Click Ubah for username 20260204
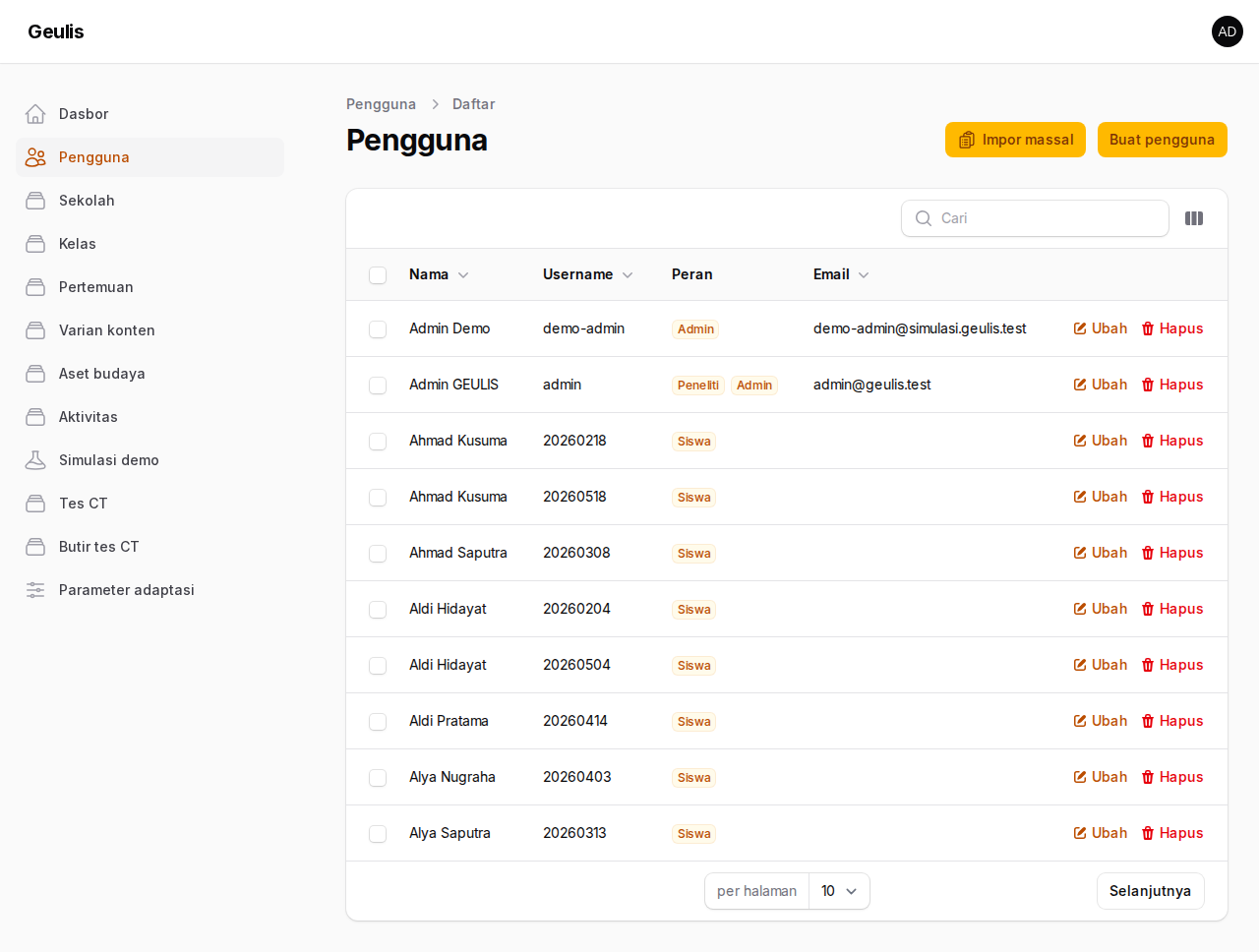Viewport: 1259px width, 952px height. click(1101, 609)
